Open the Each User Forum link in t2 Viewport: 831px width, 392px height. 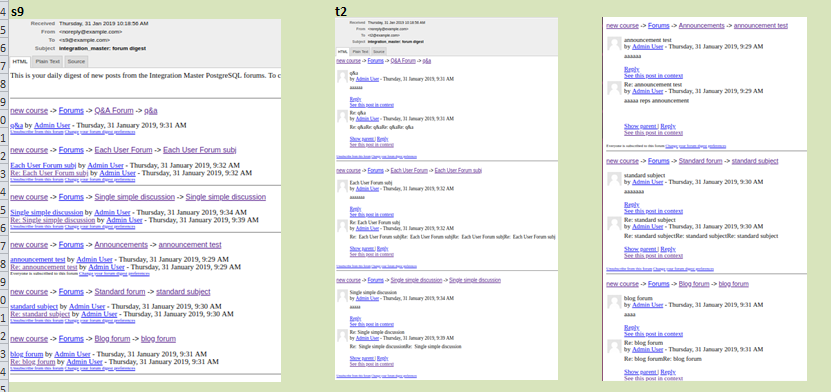point(409,171)
